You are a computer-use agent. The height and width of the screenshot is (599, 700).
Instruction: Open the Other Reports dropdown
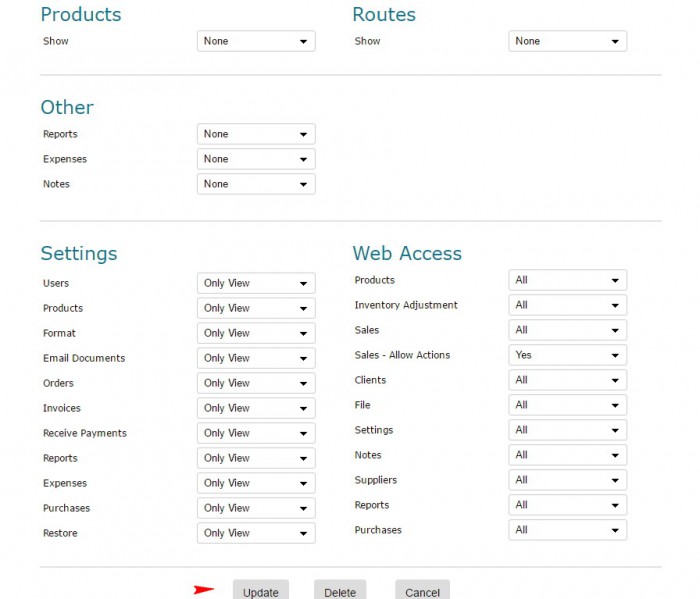(256, 134)
